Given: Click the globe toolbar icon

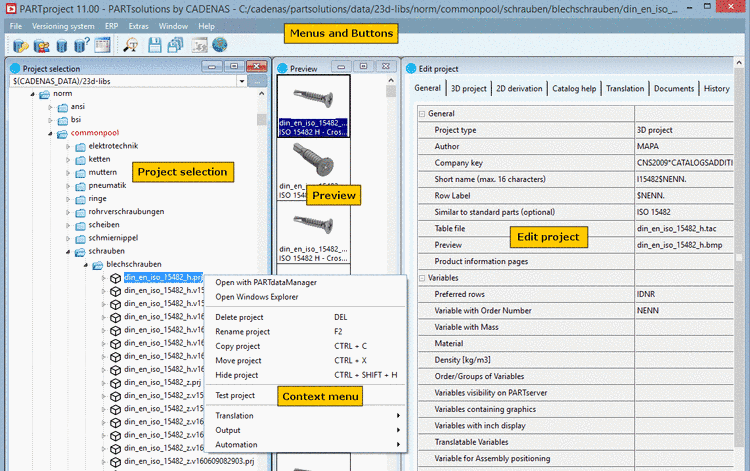Looking at the screenshot, I should pyautogui.click(x=220, y=45).
